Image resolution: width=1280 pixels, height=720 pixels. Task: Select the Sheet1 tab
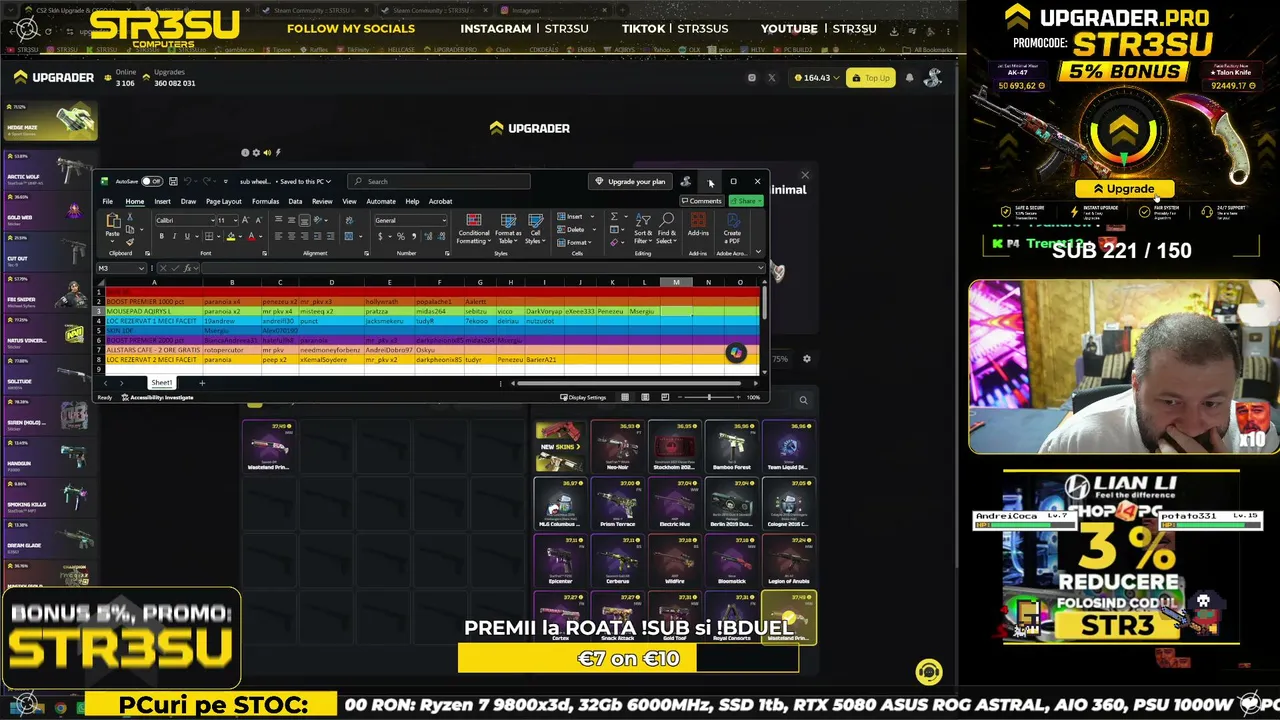[162, 383]
